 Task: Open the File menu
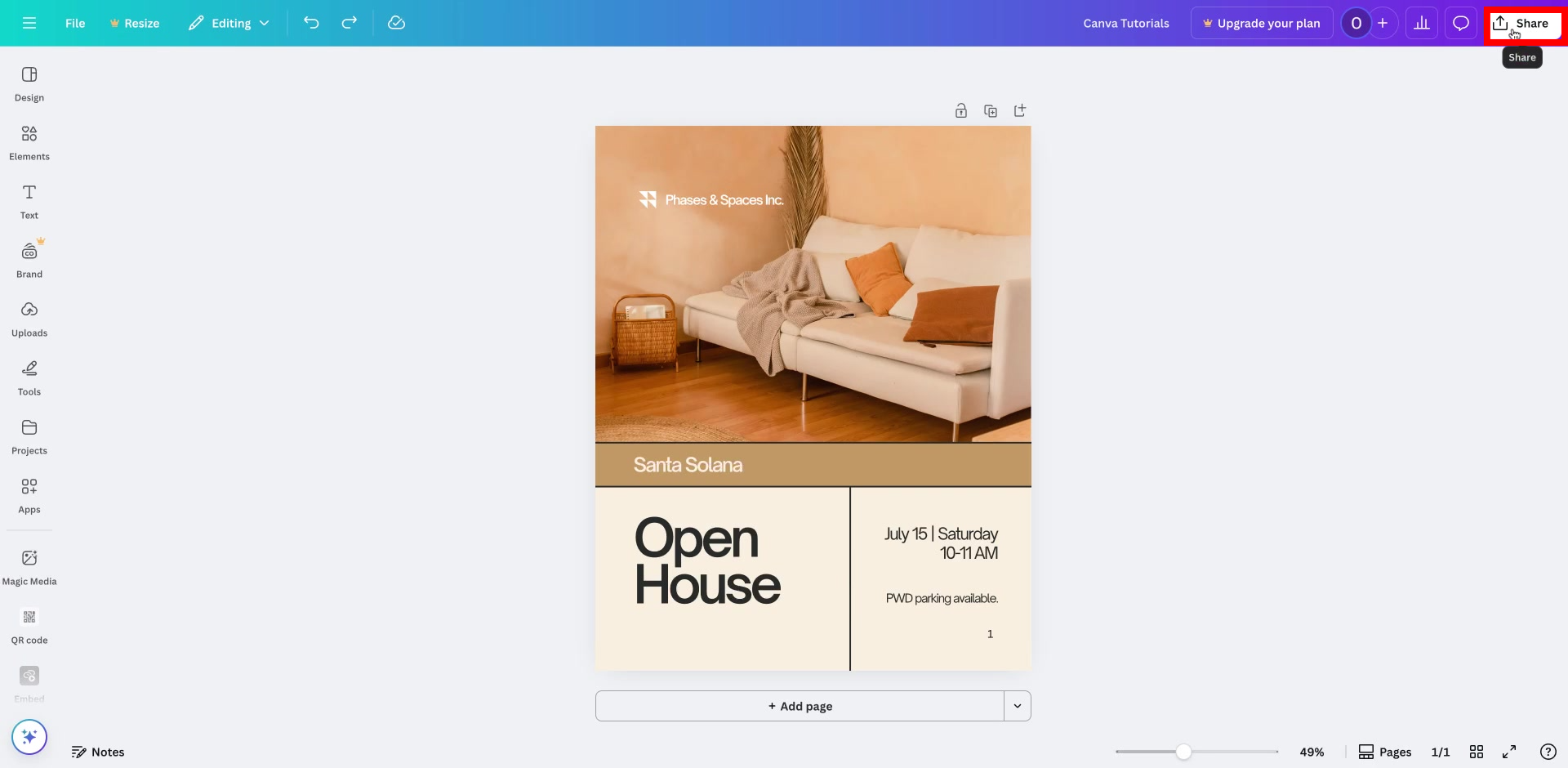click(75, 23)
